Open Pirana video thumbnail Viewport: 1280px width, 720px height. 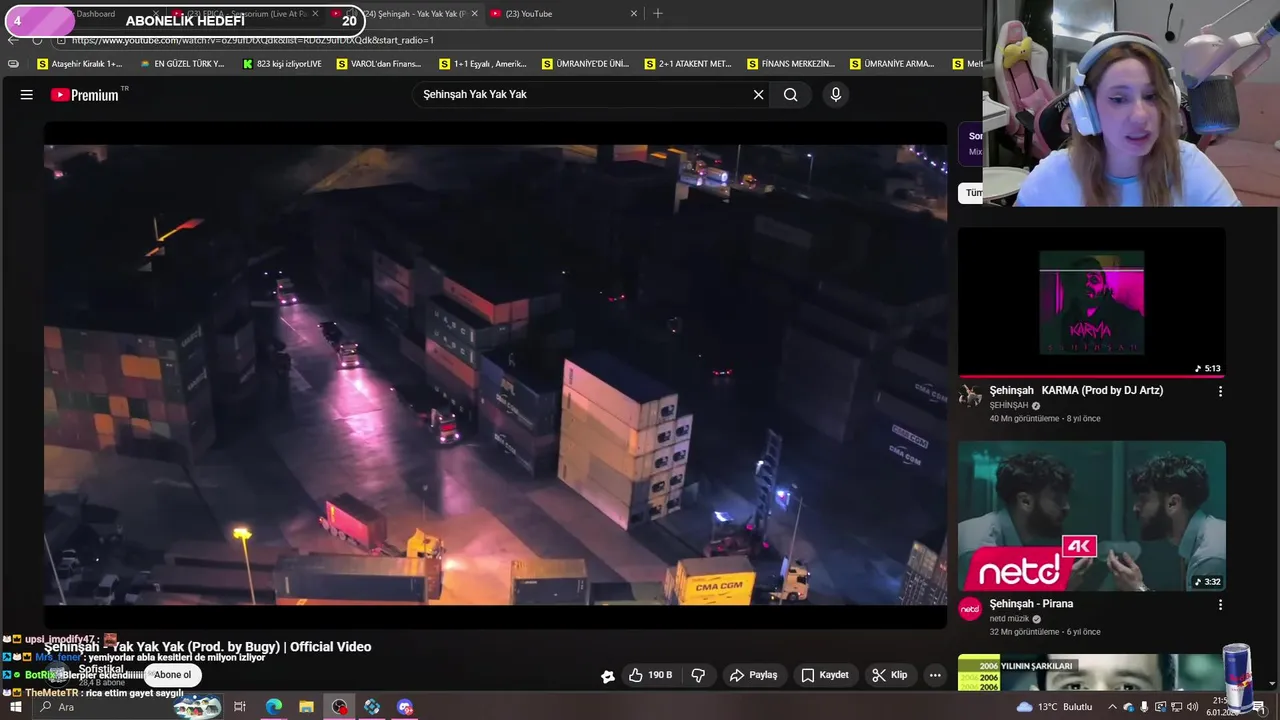point(1091,515)
